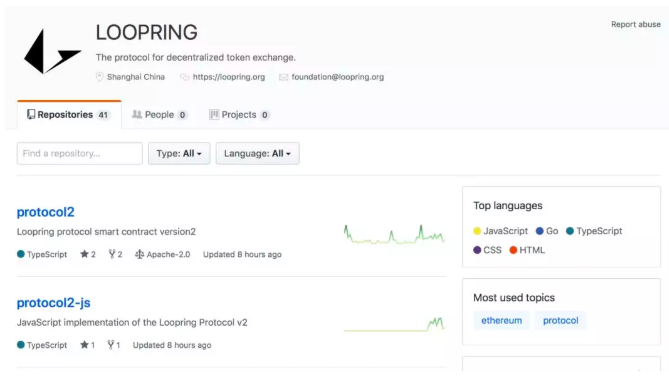Screen dimensions: 669x380
Task: Click the People tab icon
Action: (x=137, y=114)
